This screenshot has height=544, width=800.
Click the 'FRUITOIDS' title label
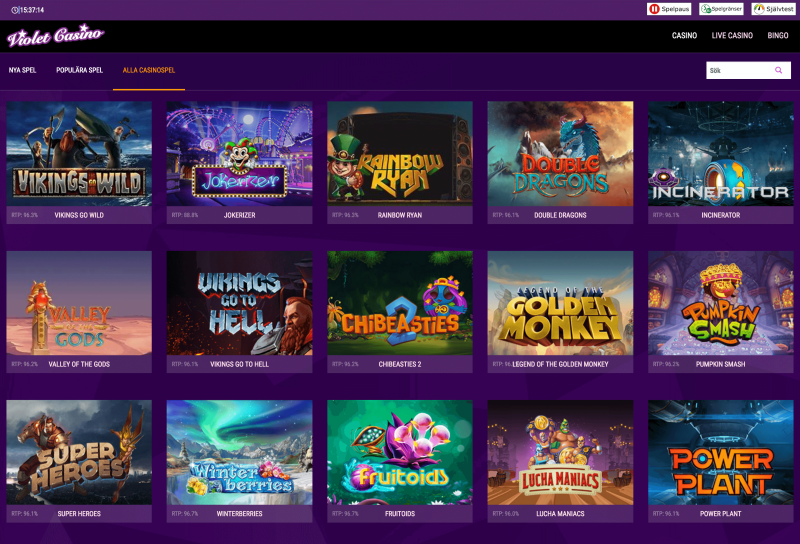coord(400,514)
